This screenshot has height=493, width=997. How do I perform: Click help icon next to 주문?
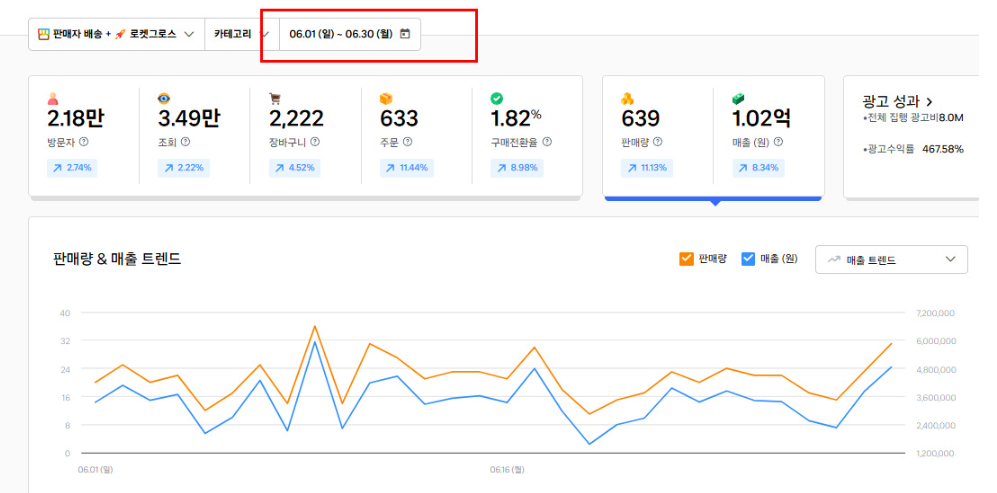(x=408, y=142)
